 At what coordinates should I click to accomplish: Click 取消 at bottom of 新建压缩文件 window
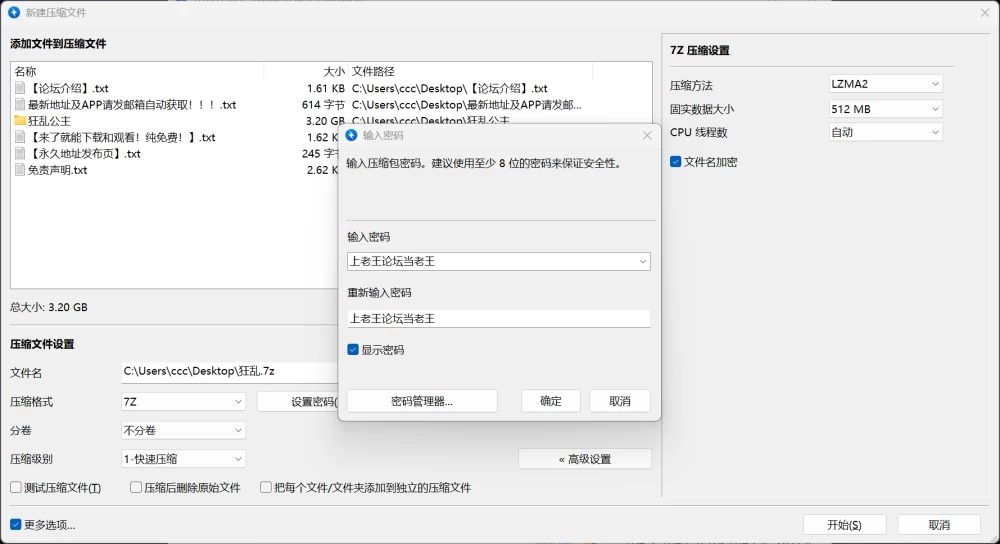(x=939, y=525)
